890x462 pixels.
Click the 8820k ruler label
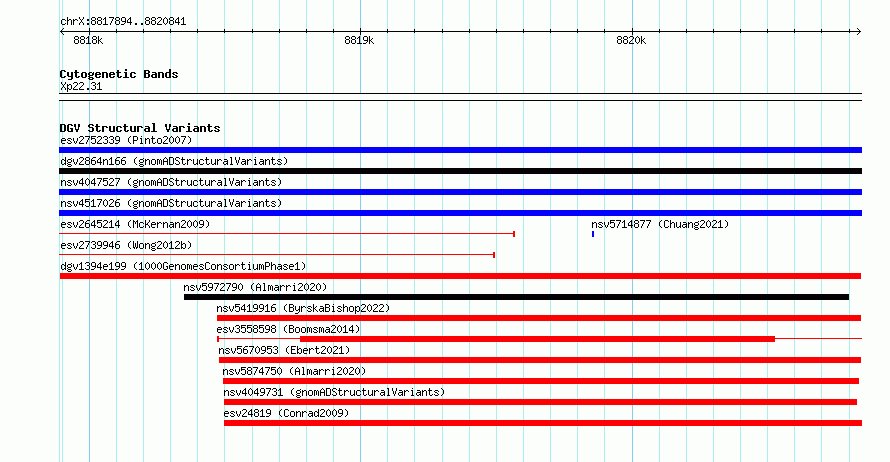pyautogui.click(x=631, y=40)
